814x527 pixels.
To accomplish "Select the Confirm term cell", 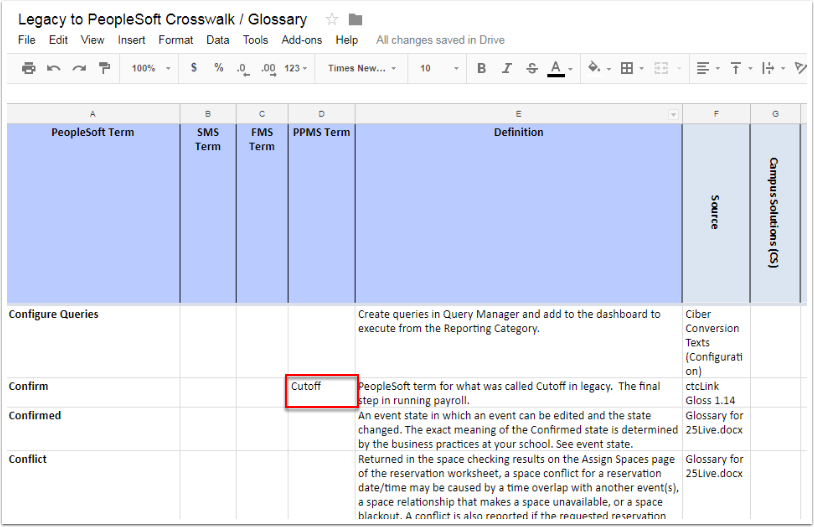I will click(x=93, y=393).
